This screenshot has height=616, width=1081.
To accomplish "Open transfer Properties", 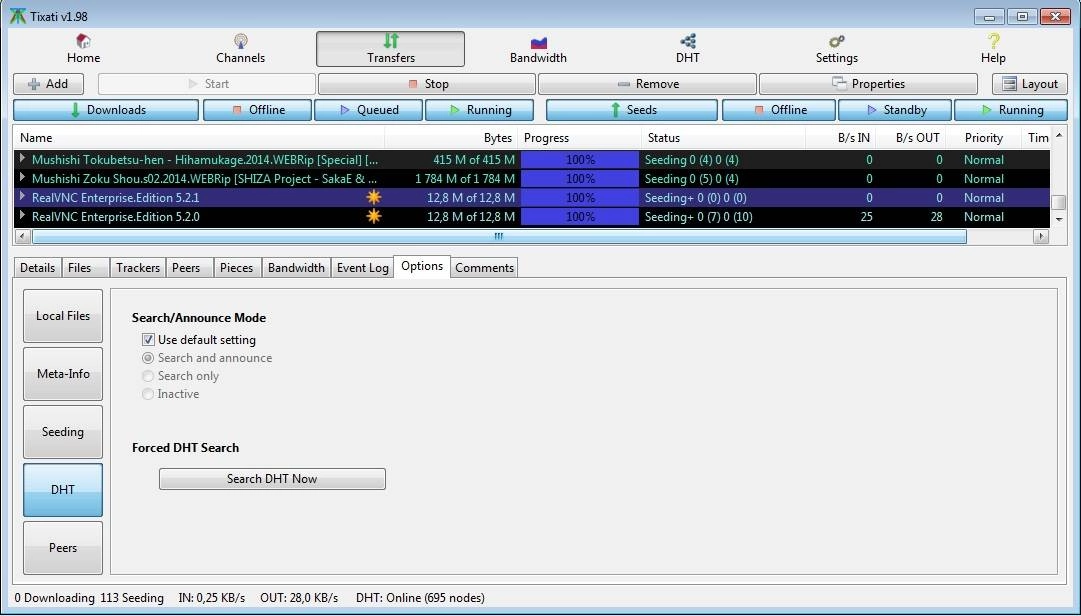I will [x=868, y=84].
